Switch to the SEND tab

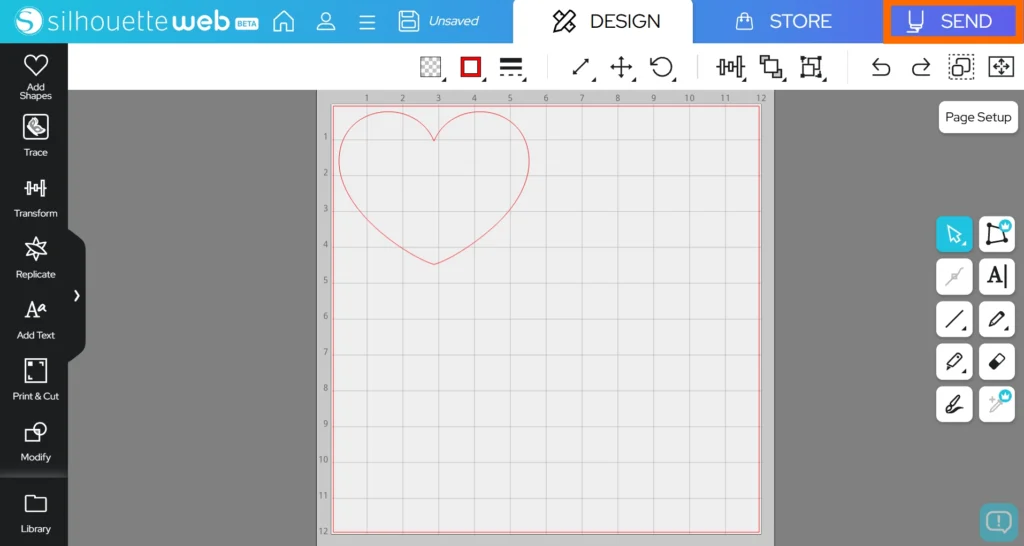952,21
